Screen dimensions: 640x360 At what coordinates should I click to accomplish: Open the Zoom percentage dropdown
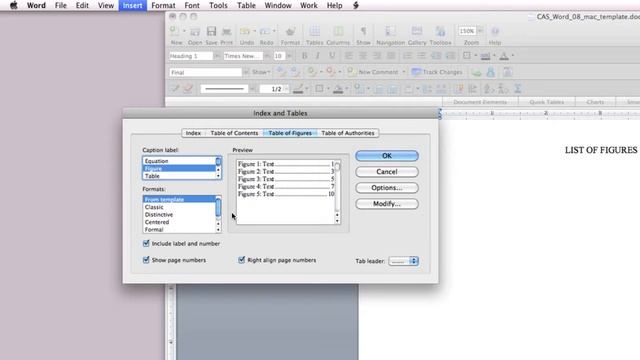tap(480, 31)
